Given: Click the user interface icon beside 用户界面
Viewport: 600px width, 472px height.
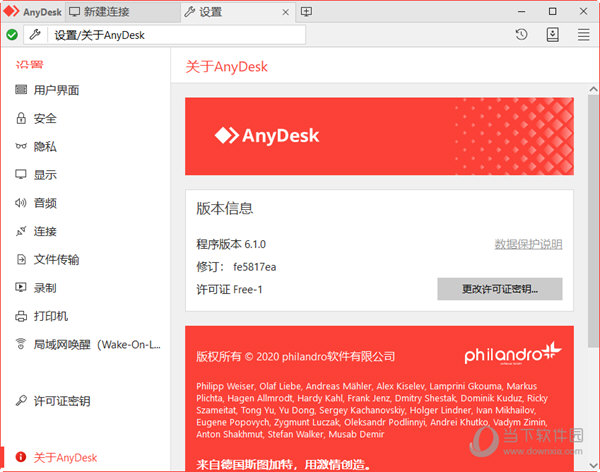Looking at the screenshot, I should (21, 90).
